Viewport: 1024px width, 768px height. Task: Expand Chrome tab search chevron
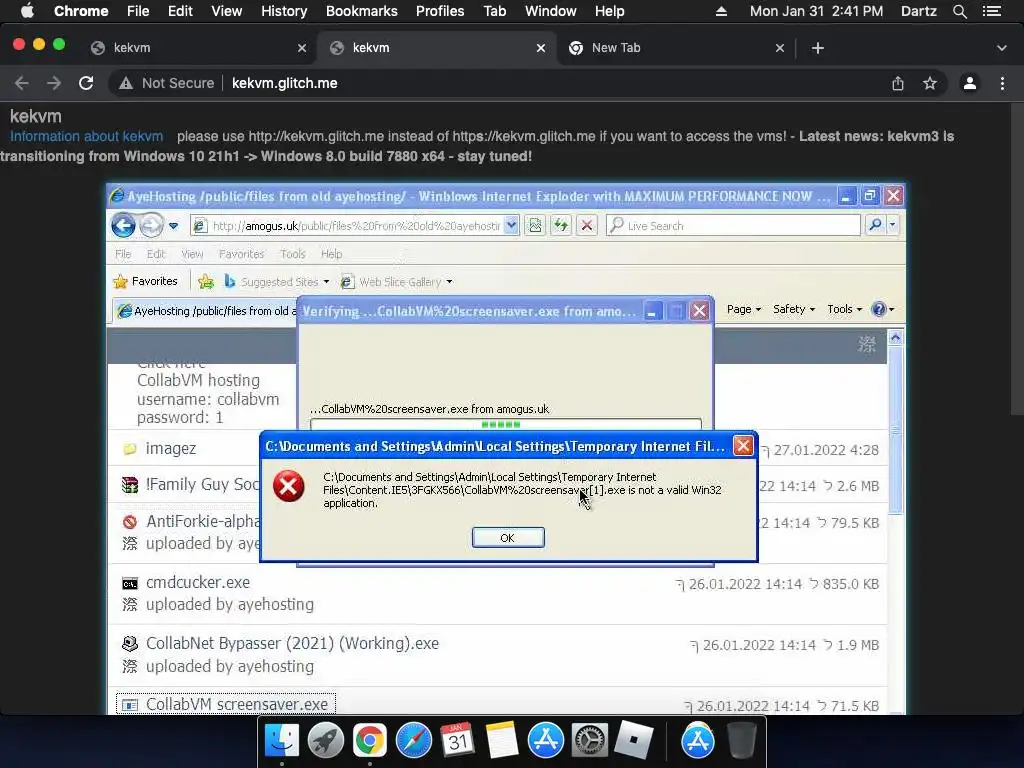1002,48
